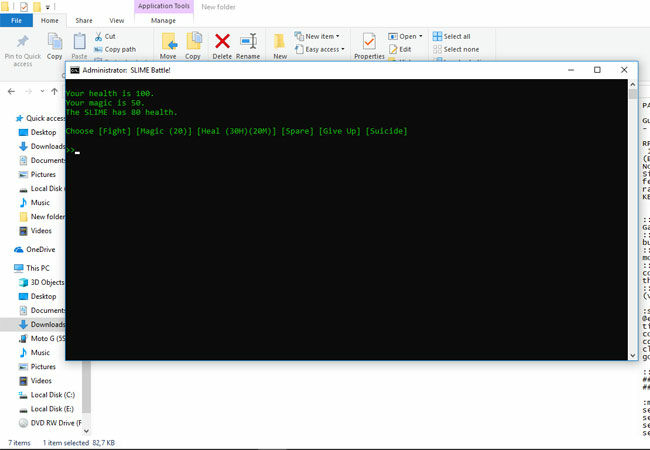Screen dimensions: 650x450
Task: Open Documents under Quick access
Action: coord(42,160)
